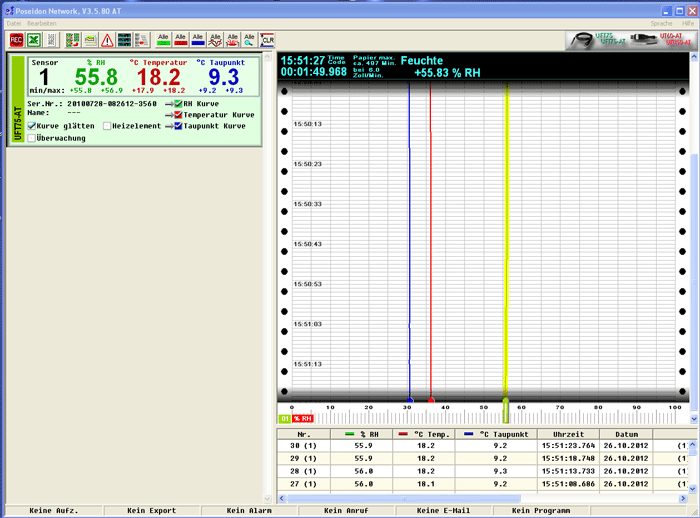Uncheck the Kurve glätten checkbox
Viewport: 700px width, 518px height.
32,126
